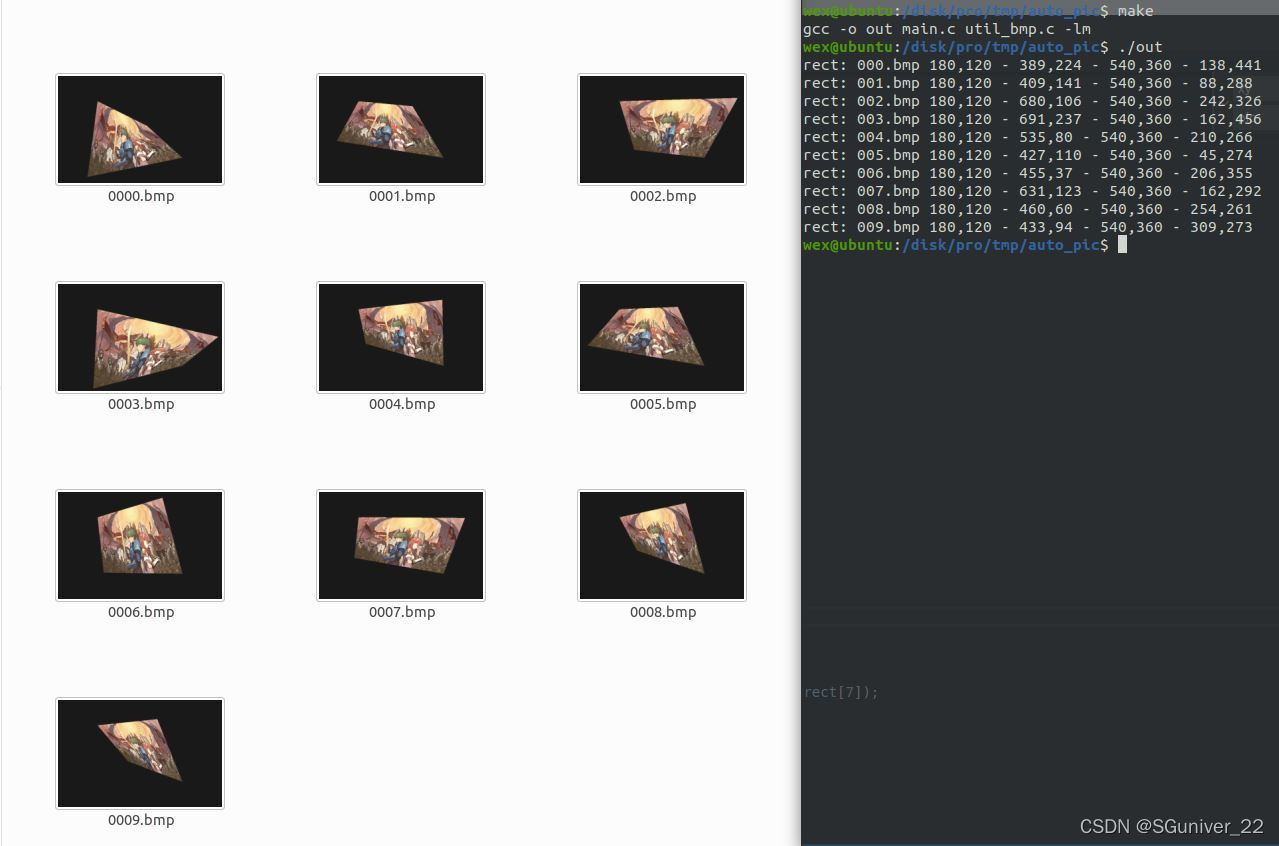The height and width of the screenshot is (846, 1279).
Task: Click the file name label 0002.bmp
Action: [x=663, y=196]
